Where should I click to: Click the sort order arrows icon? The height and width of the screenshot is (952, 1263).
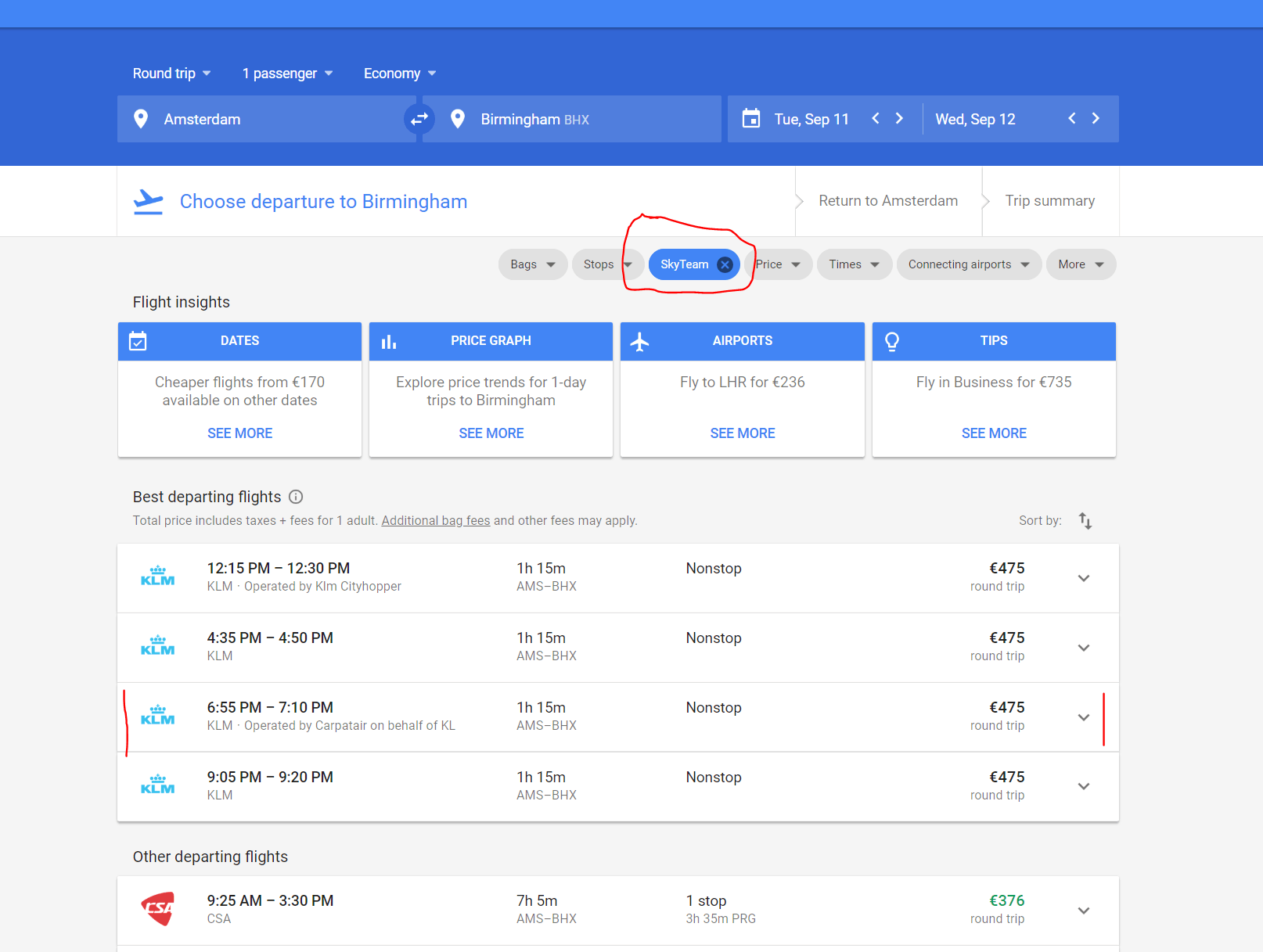click(x=1085, y=521)
